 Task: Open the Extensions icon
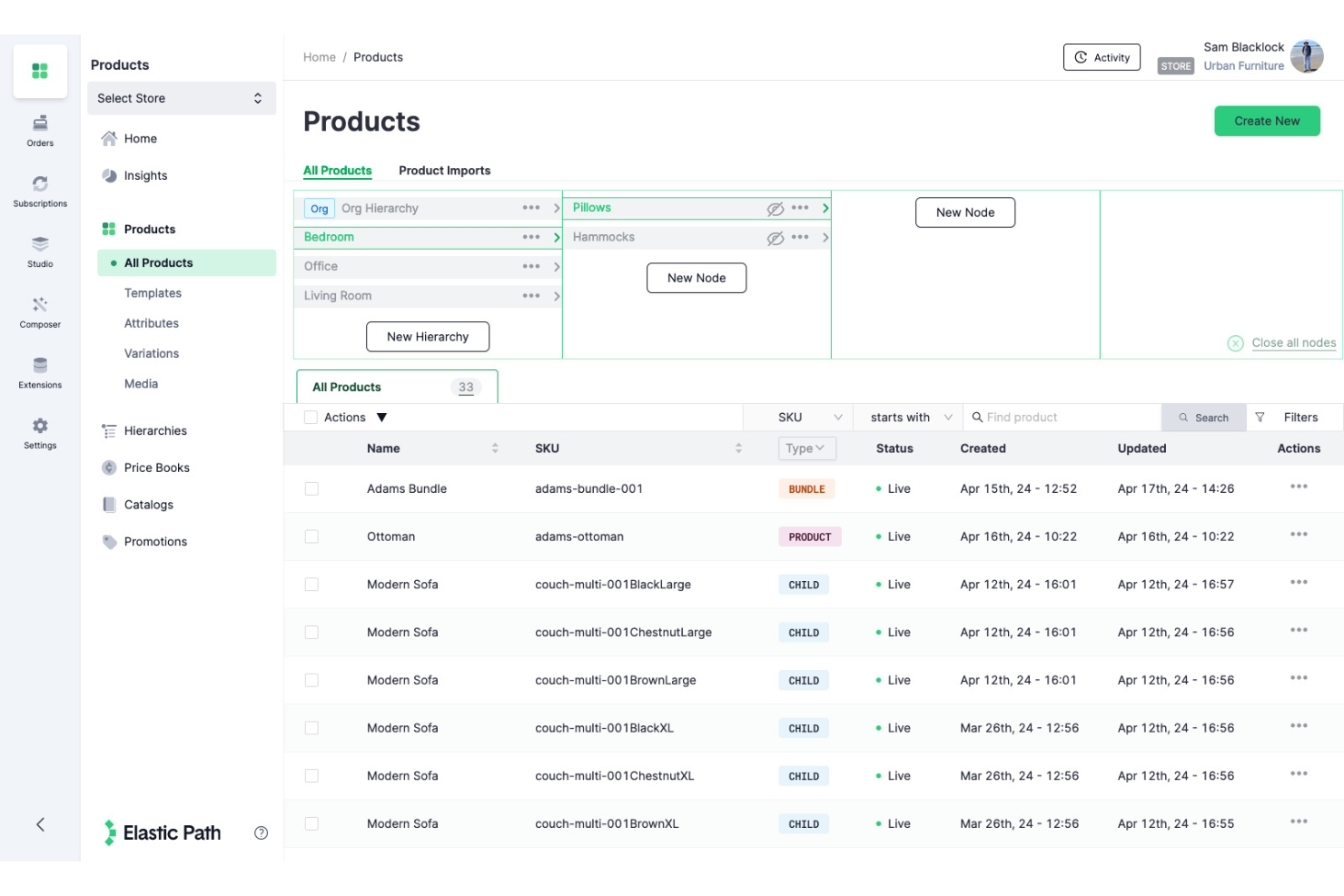40,366
